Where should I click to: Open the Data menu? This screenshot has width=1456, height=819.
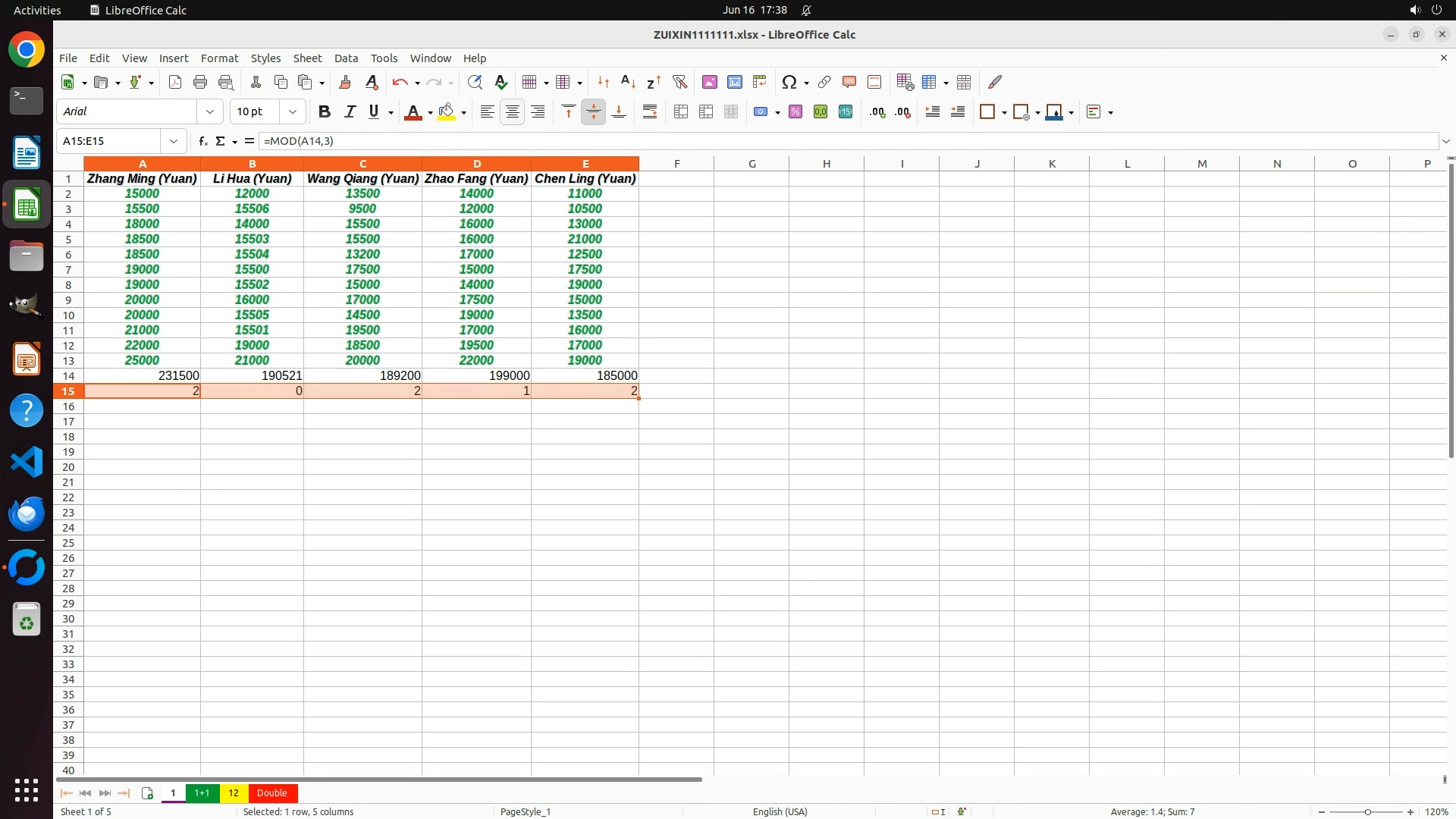click(x=346, y=58)
